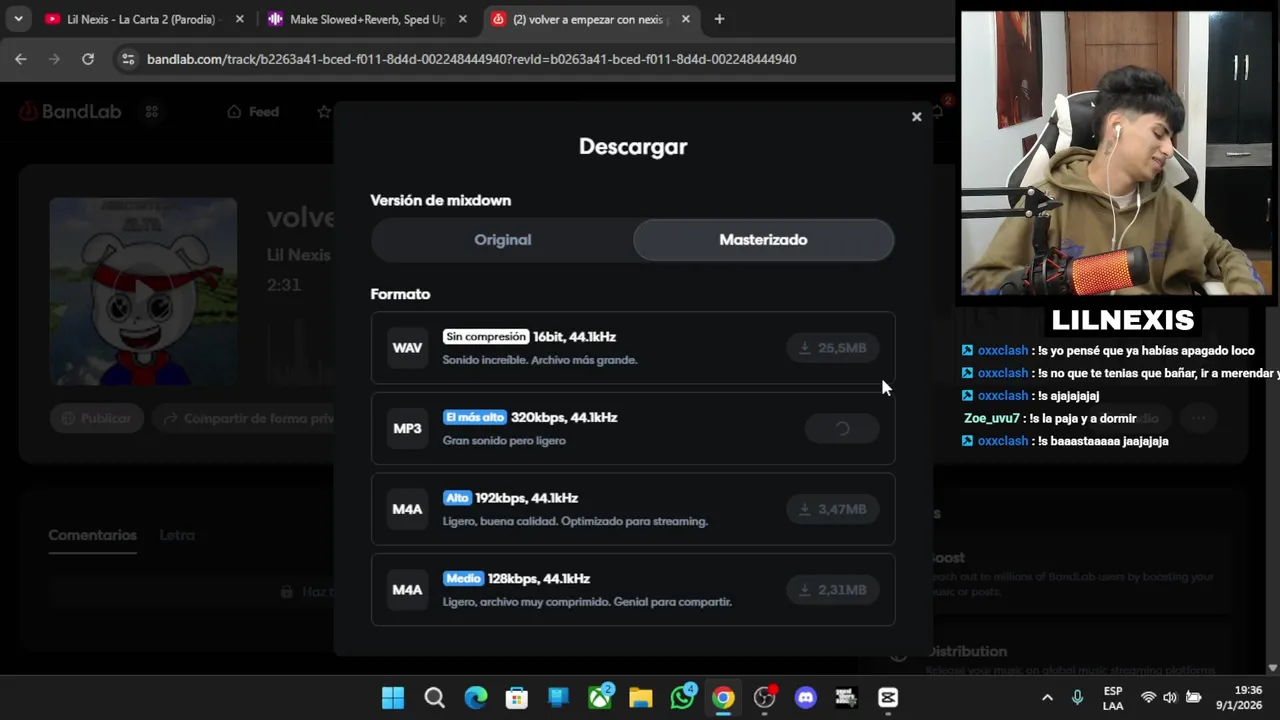Click the MP3 format badge

(x=407, y=429)
